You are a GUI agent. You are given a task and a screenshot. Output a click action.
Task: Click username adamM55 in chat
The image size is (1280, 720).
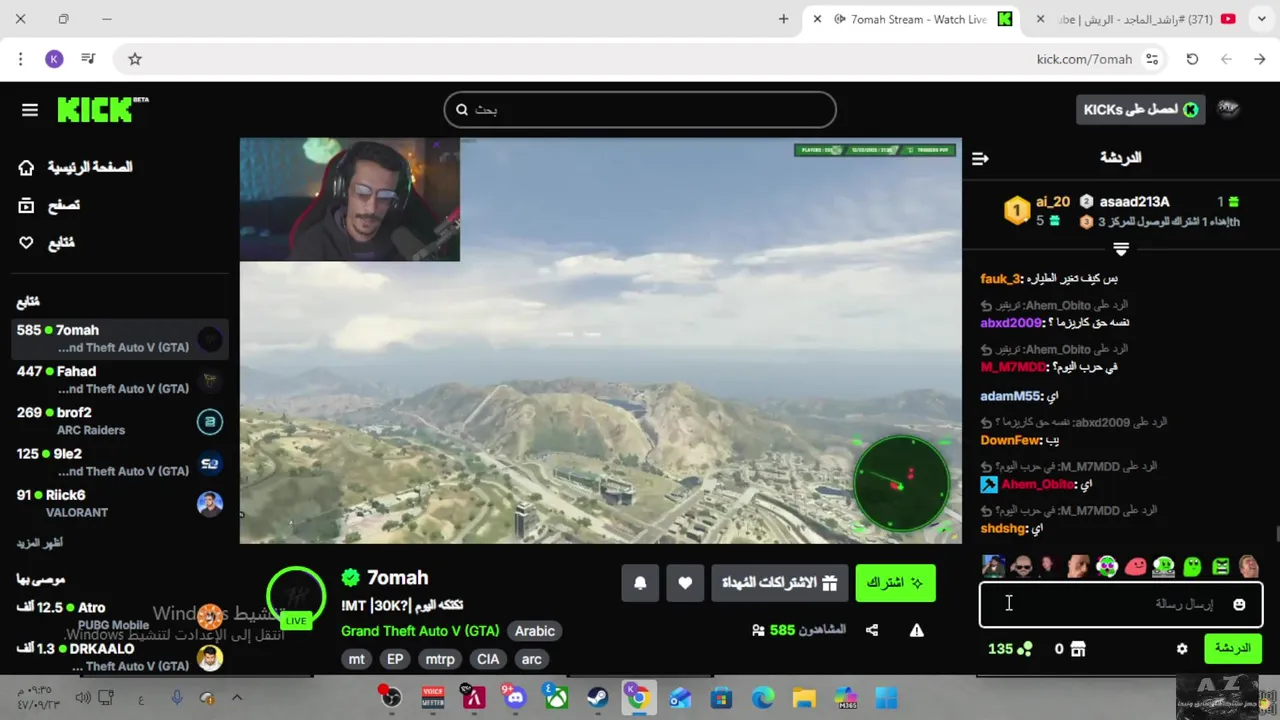(1011, 397)
